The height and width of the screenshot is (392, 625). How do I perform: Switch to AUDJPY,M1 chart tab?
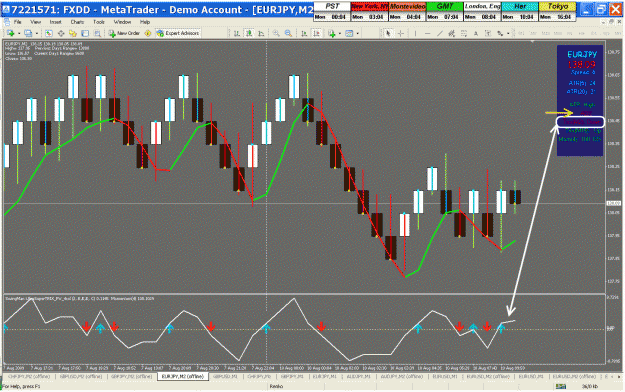tap(358, 376)
